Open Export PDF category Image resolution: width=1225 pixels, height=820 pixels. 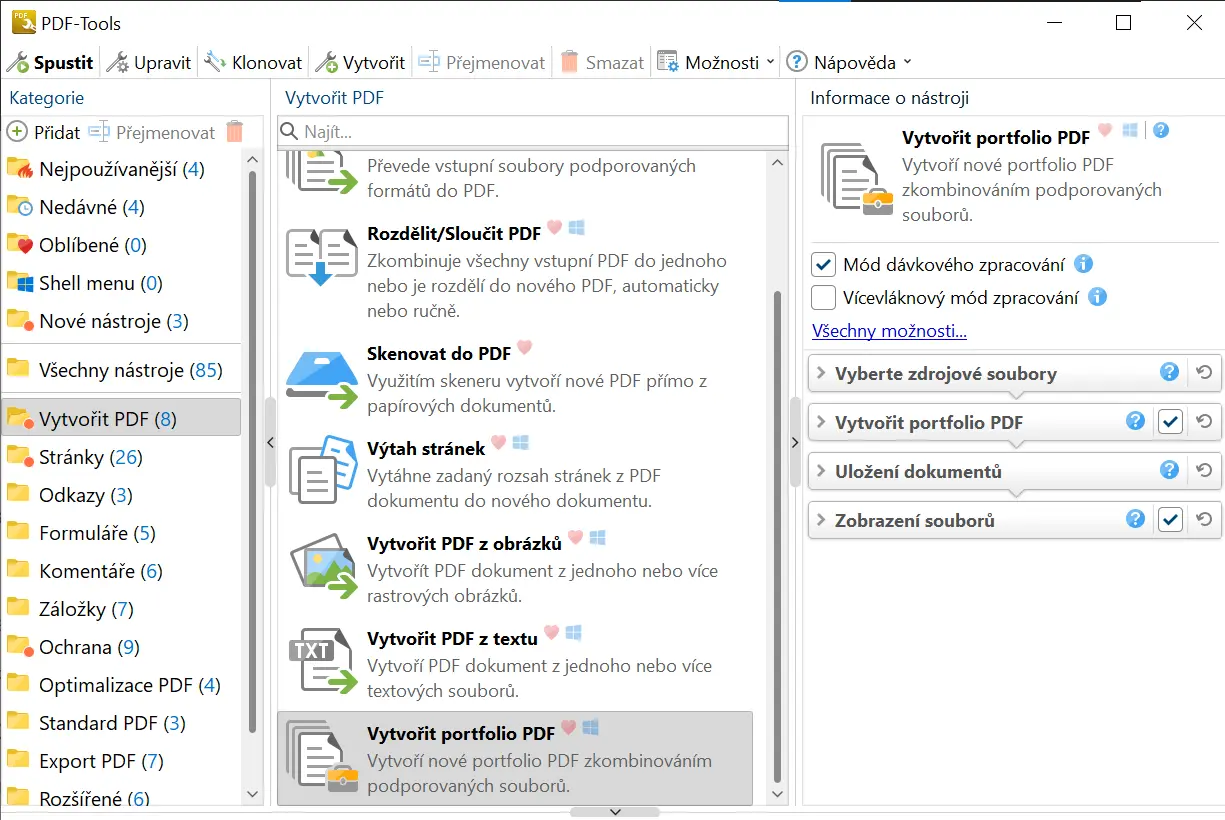(x=122, y=761)
